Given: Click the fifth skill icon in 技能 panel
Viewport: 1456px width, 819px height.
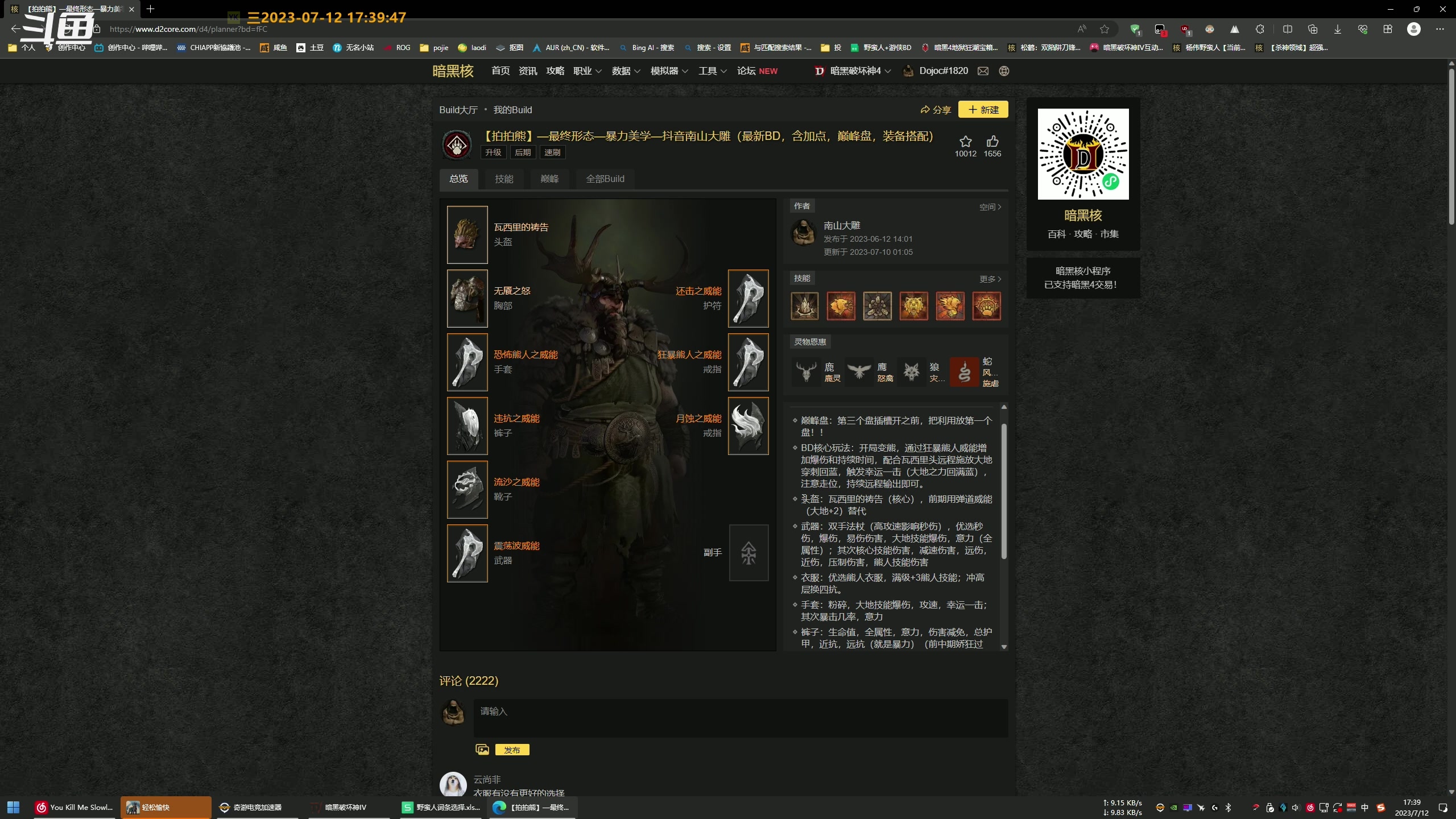Looking at the screenshot, I should [950, 306].
